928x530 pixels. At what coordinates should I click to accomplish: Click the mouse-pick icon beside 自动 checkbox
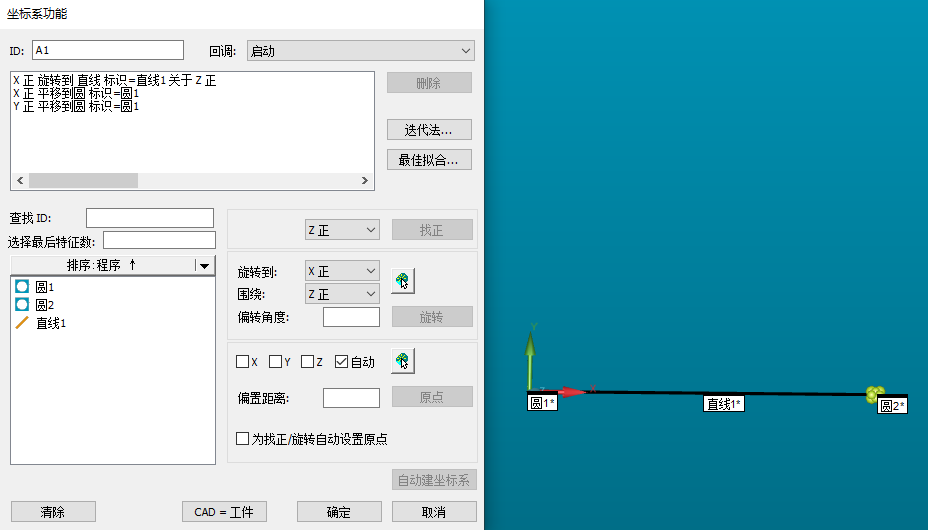tap(402, 361)
